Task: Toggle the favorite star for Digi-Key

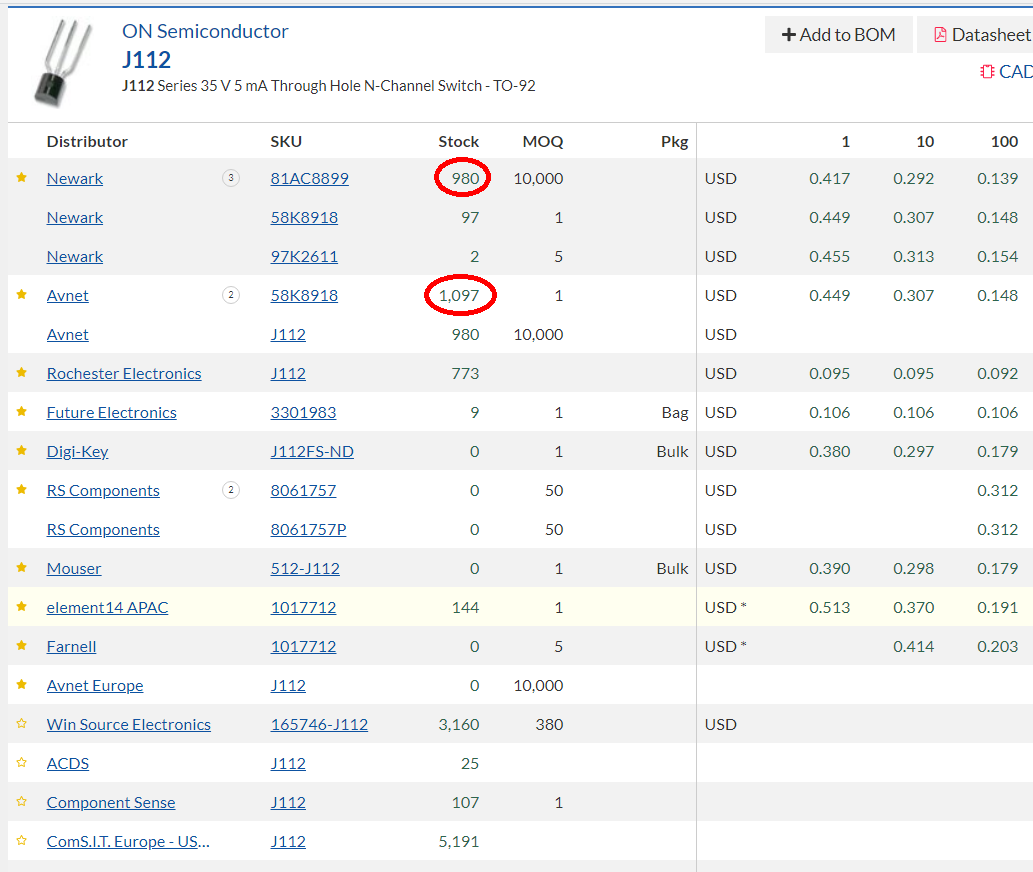Action: 22,450
